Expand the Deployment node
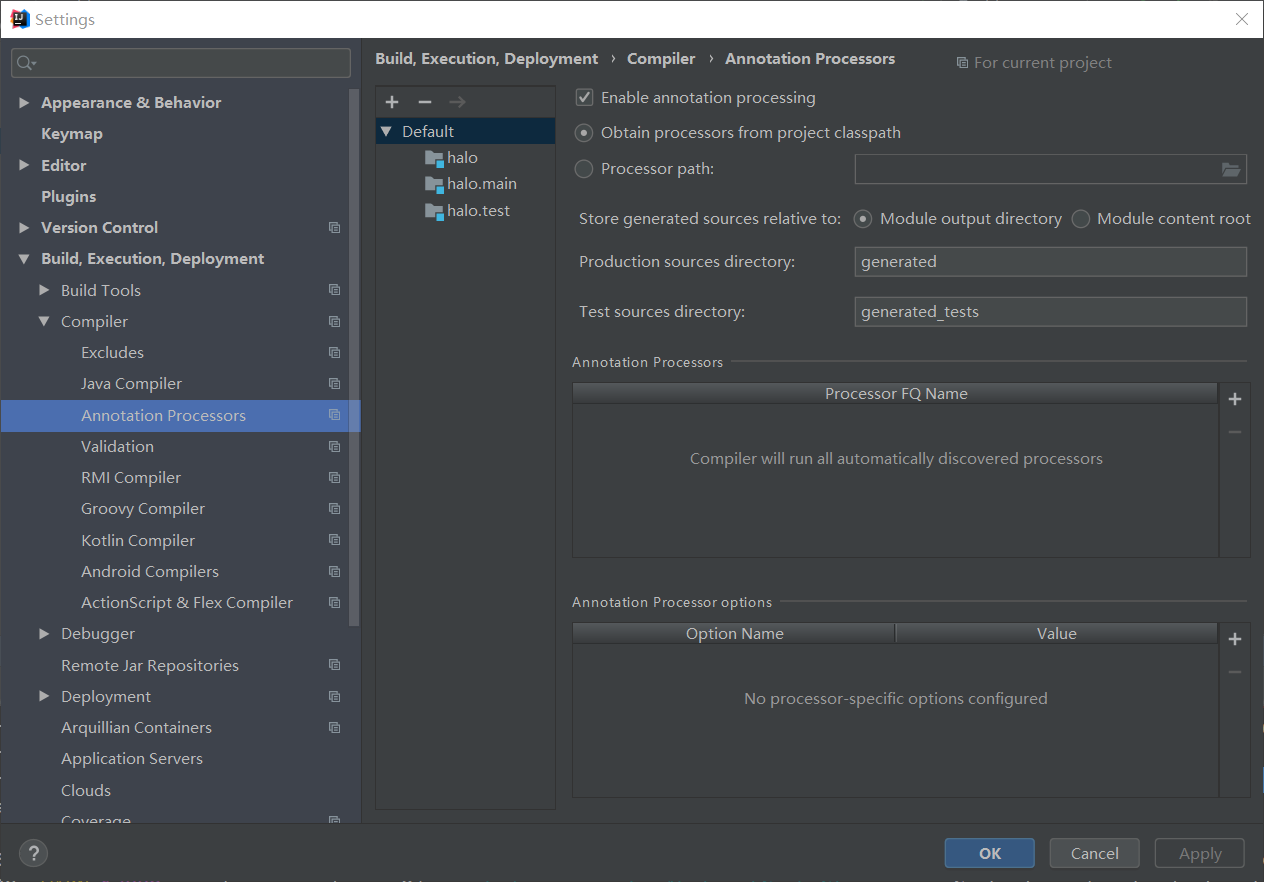Viewport: 1264px width, 882px height. click(44, 697)
